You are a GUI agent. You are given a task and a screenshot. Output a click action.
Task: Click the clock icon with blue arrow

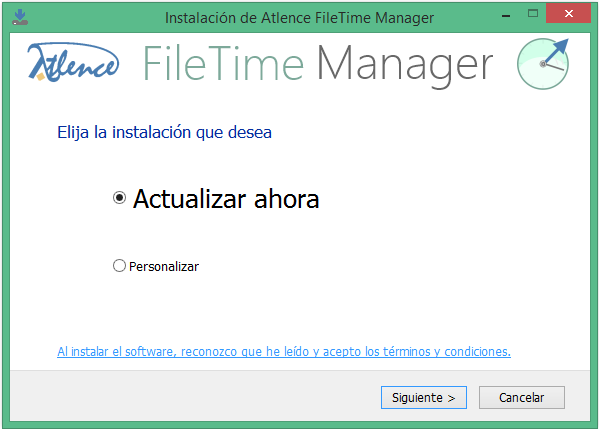pyautogui.click(x=543, y=63)
